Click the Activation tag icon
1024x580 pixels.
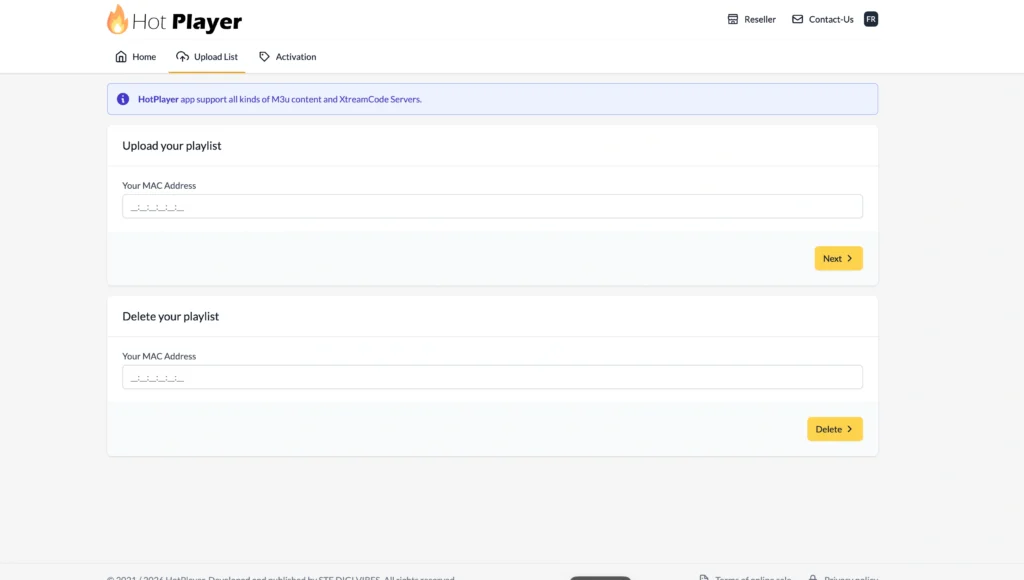[x=264, y=57]
